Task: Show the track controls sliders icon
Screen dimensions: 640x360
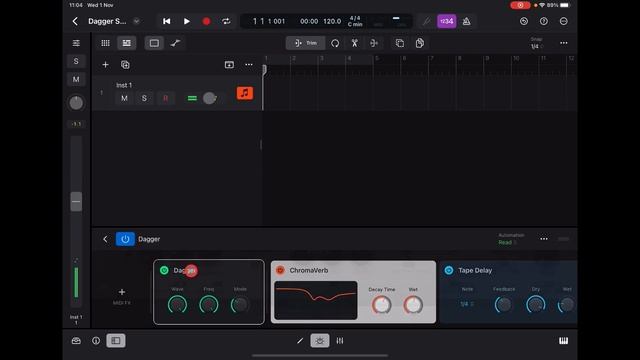Action: point(76,43)
